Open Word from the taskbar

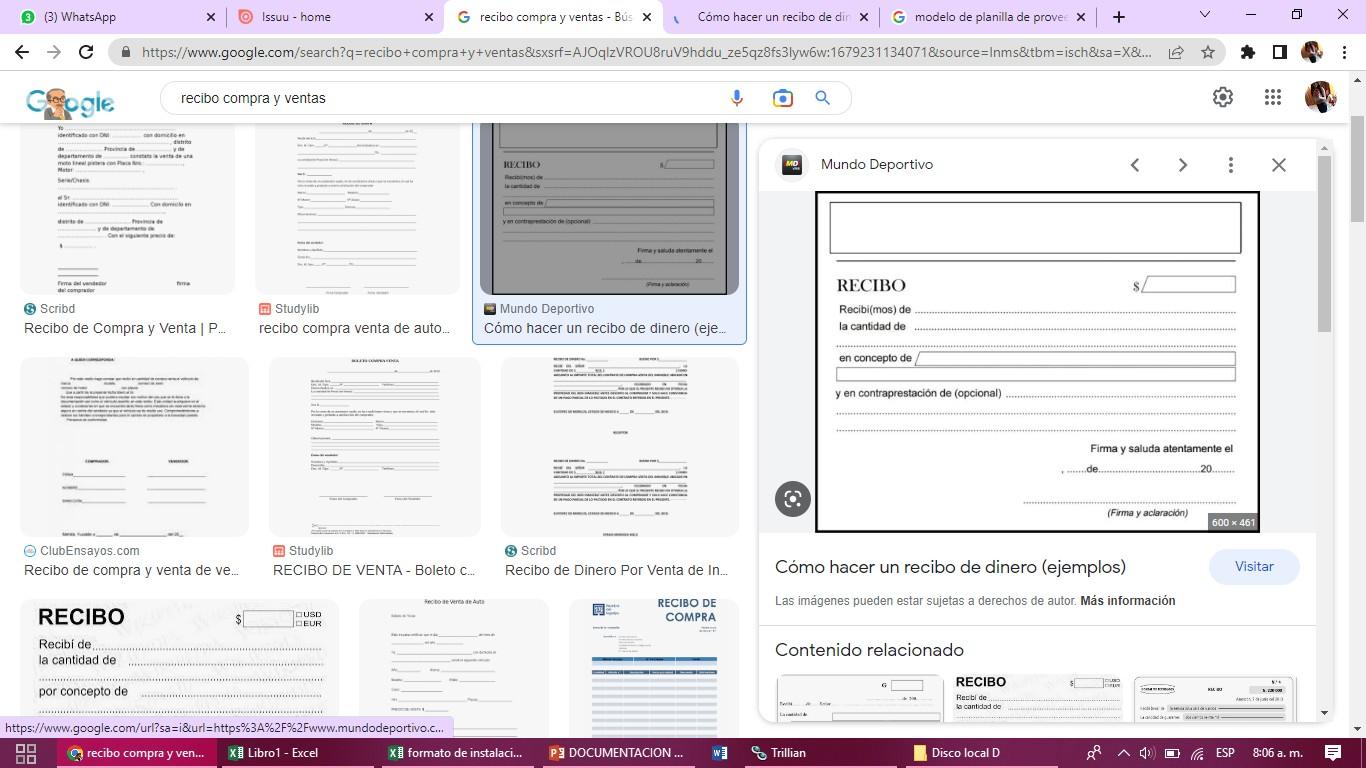coord(720,753)
